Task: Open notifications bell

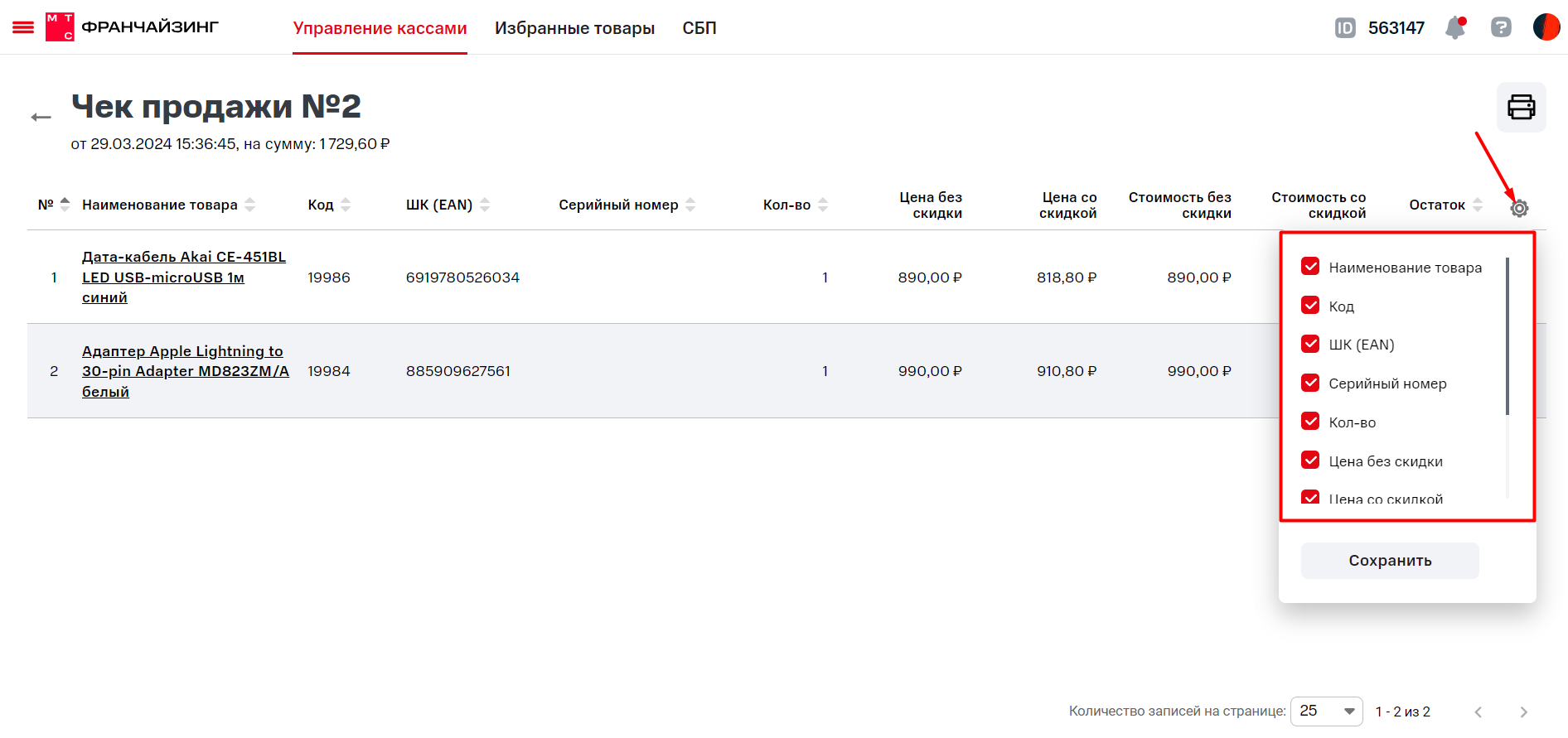Action: coord(1455,28)
